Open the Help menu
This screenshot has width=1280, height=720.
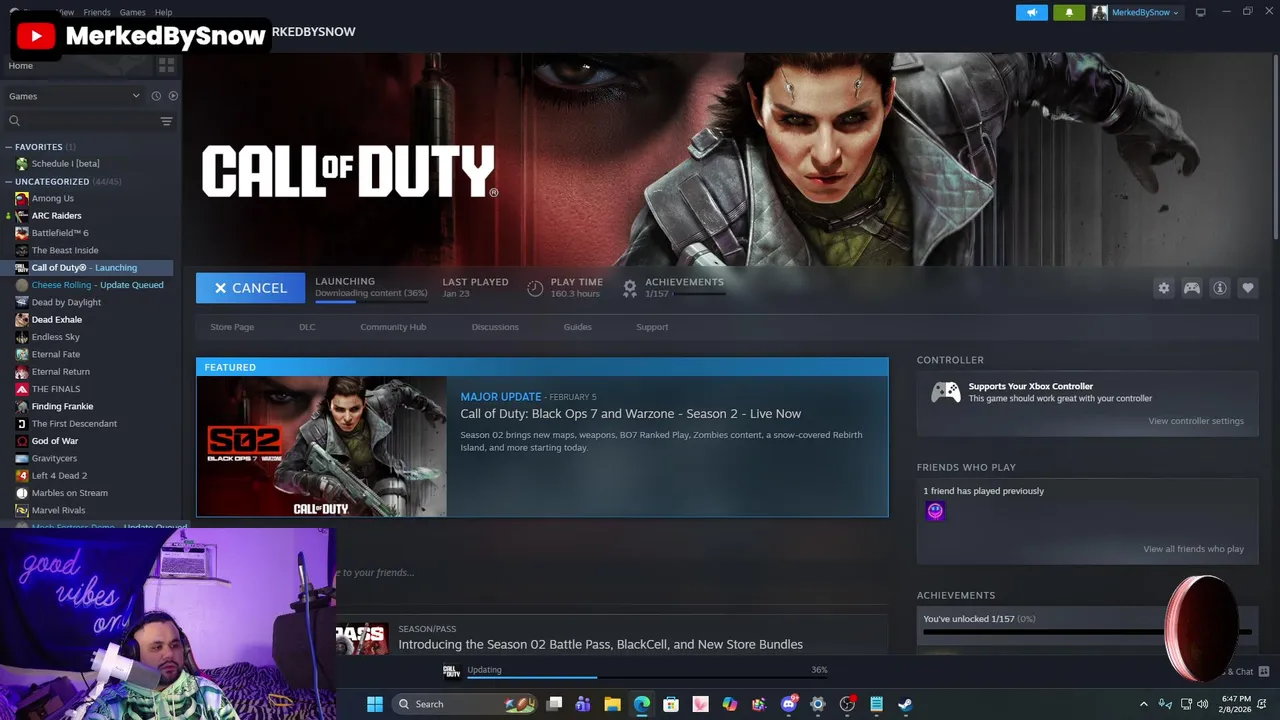pos(164,12)
